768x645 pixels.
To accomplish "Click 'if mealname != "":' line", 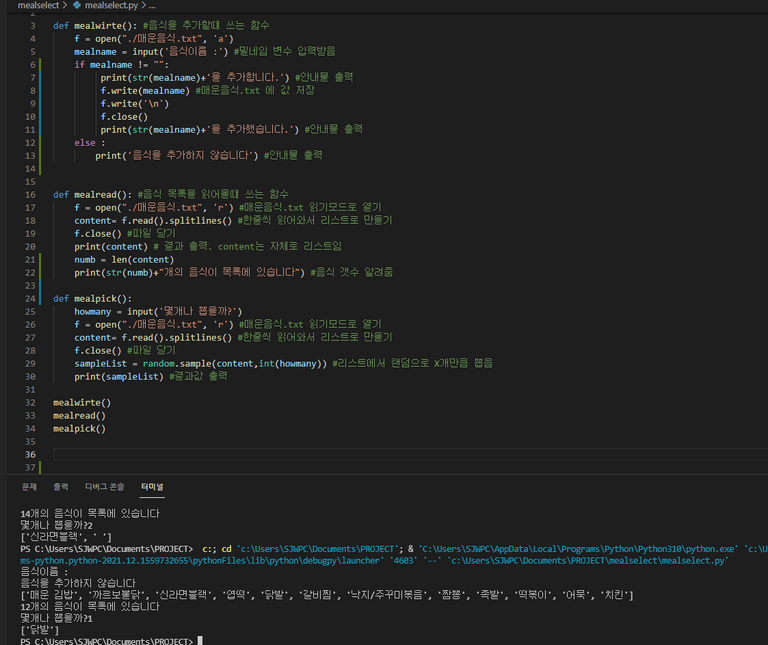I will [121, 65].
